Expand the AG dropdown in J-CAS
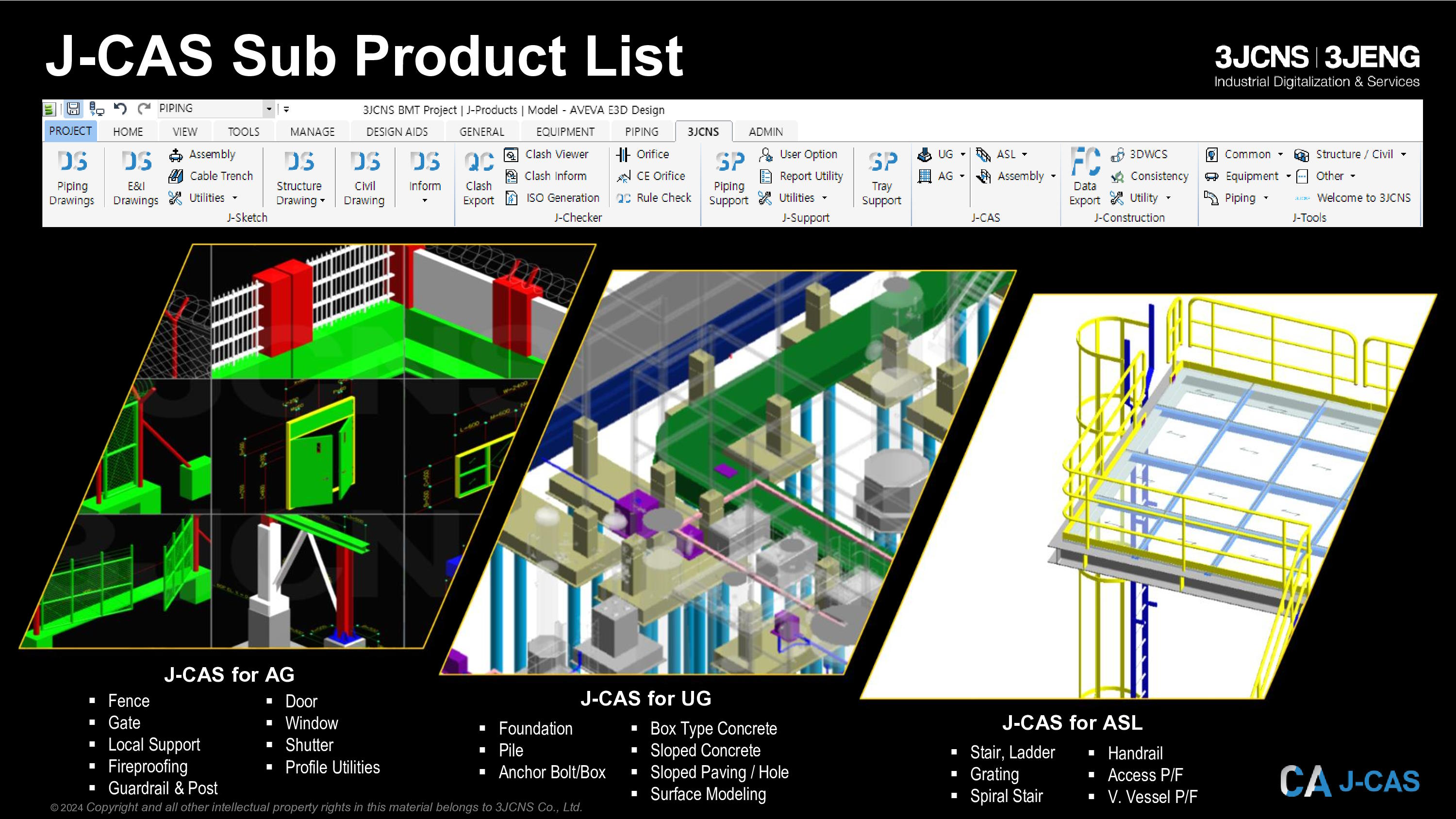The width and height of the screenshot is (1456, 819). 962,176
